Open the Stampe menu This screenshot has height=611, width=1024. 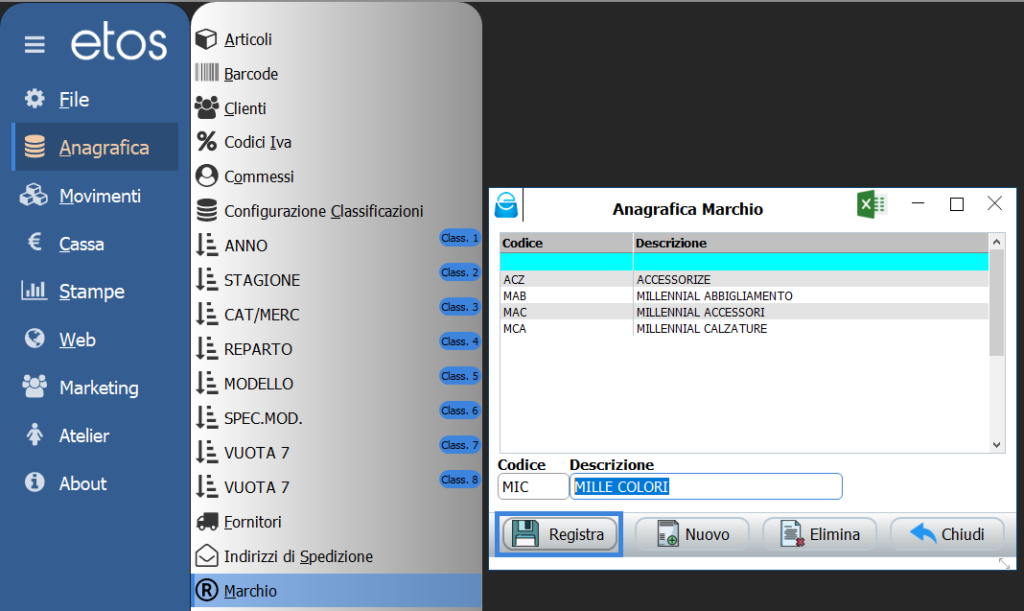91,292
